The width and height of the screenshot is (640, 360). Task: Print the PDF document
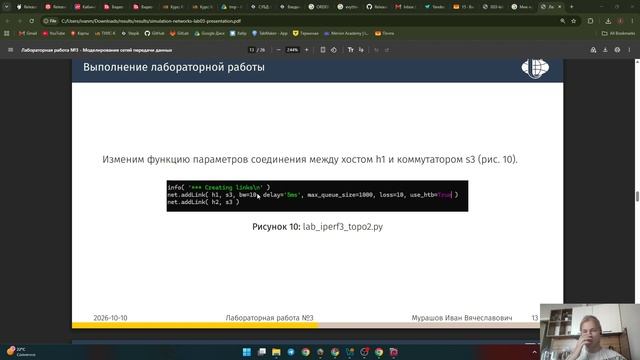(x=617, y=50)
